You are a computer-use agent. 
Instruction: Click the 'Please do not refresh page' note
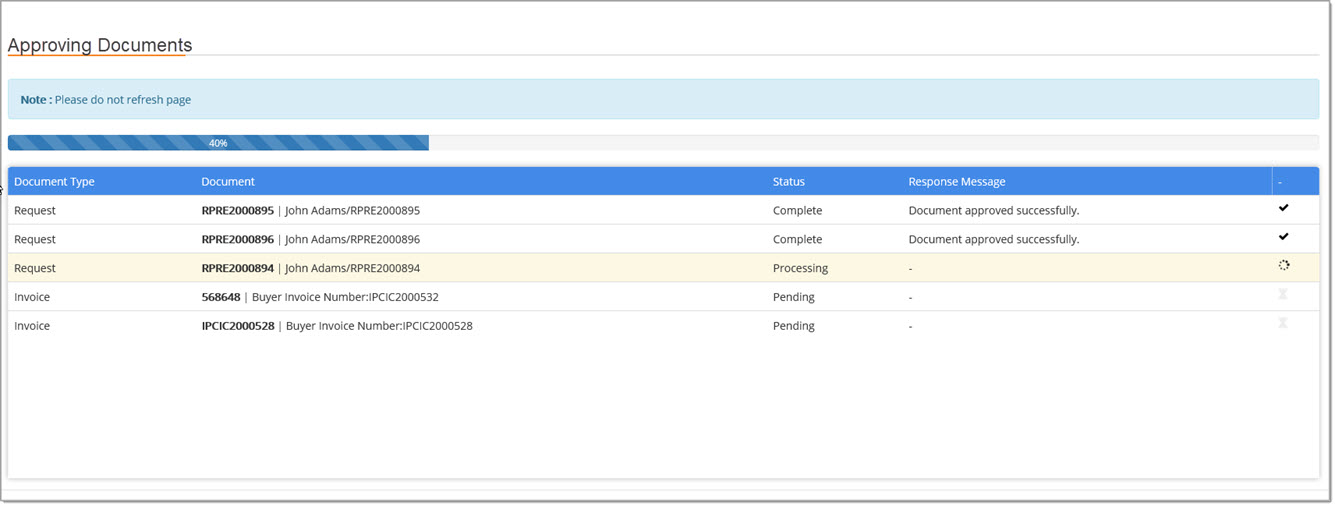pos(122,100)
